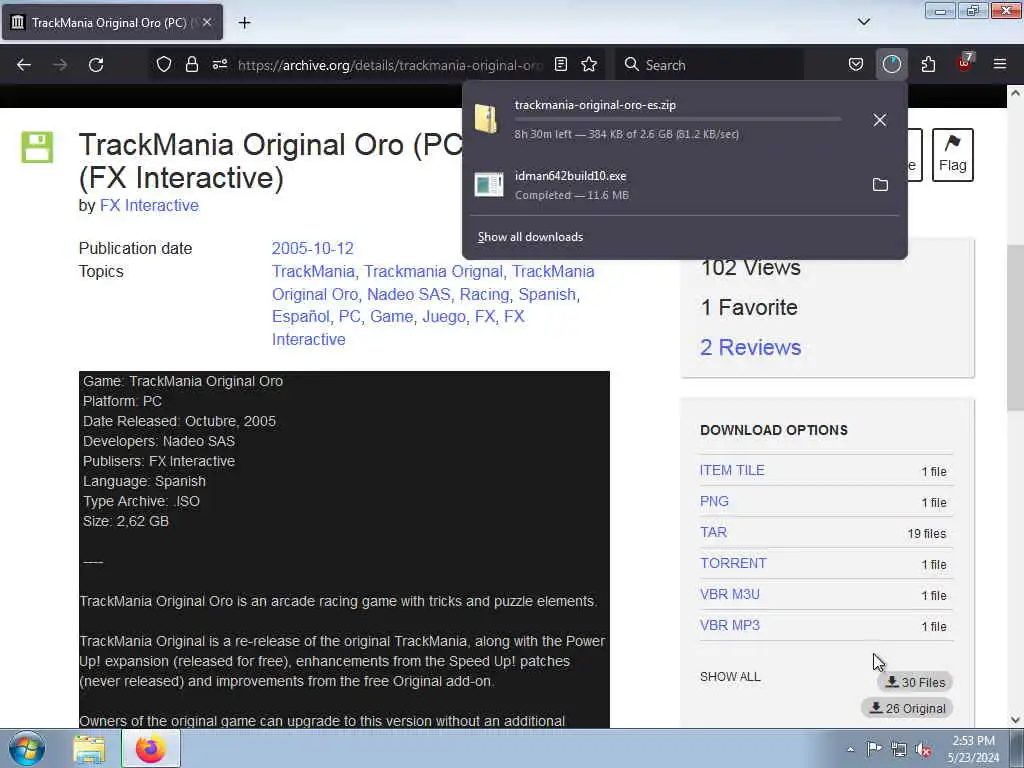Download the TORRENT file option
Screen dimensions: 1024x768
733,563
